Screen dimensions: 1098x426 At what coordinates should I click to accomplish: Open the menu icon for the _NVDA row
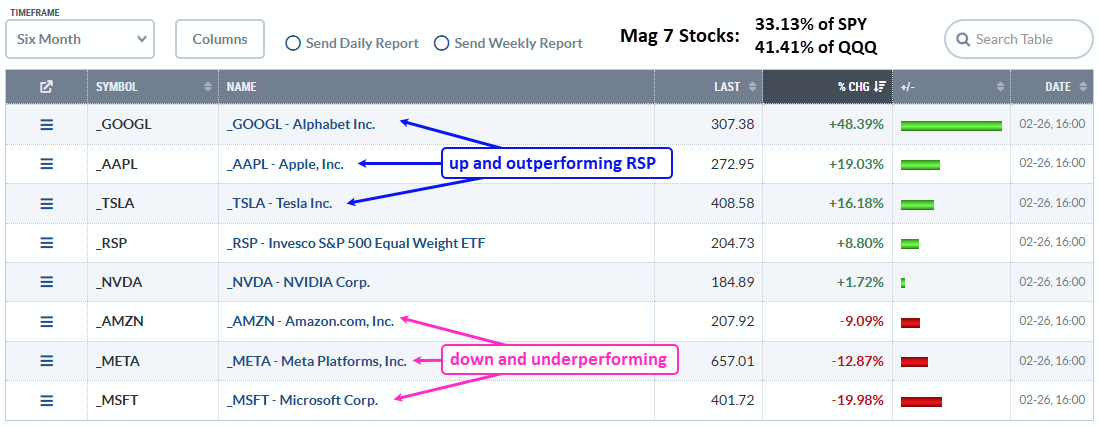tap(46, 282)
